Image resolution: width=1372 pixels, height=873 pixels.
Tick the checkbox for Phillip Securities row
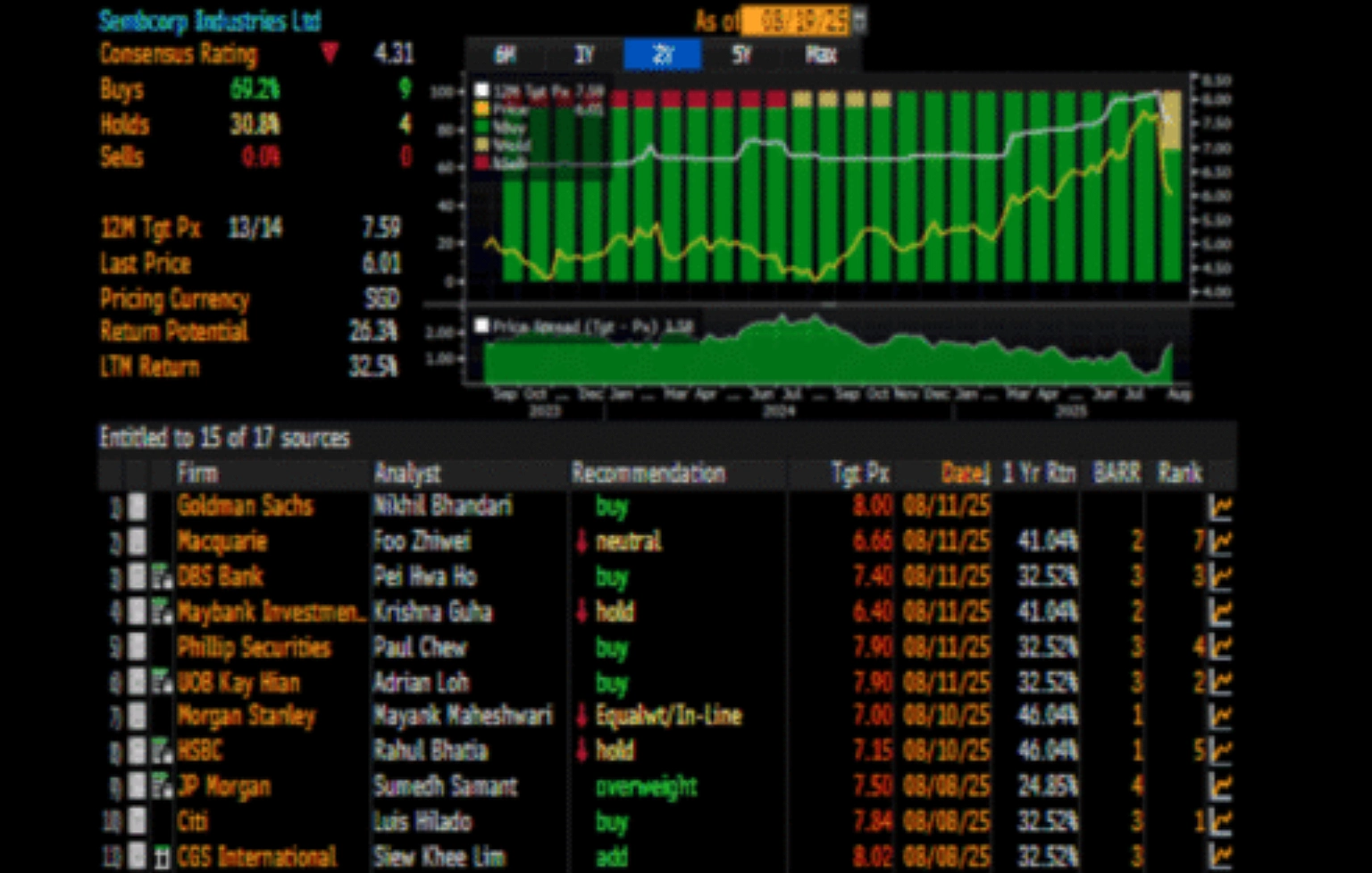click(137, 647)
